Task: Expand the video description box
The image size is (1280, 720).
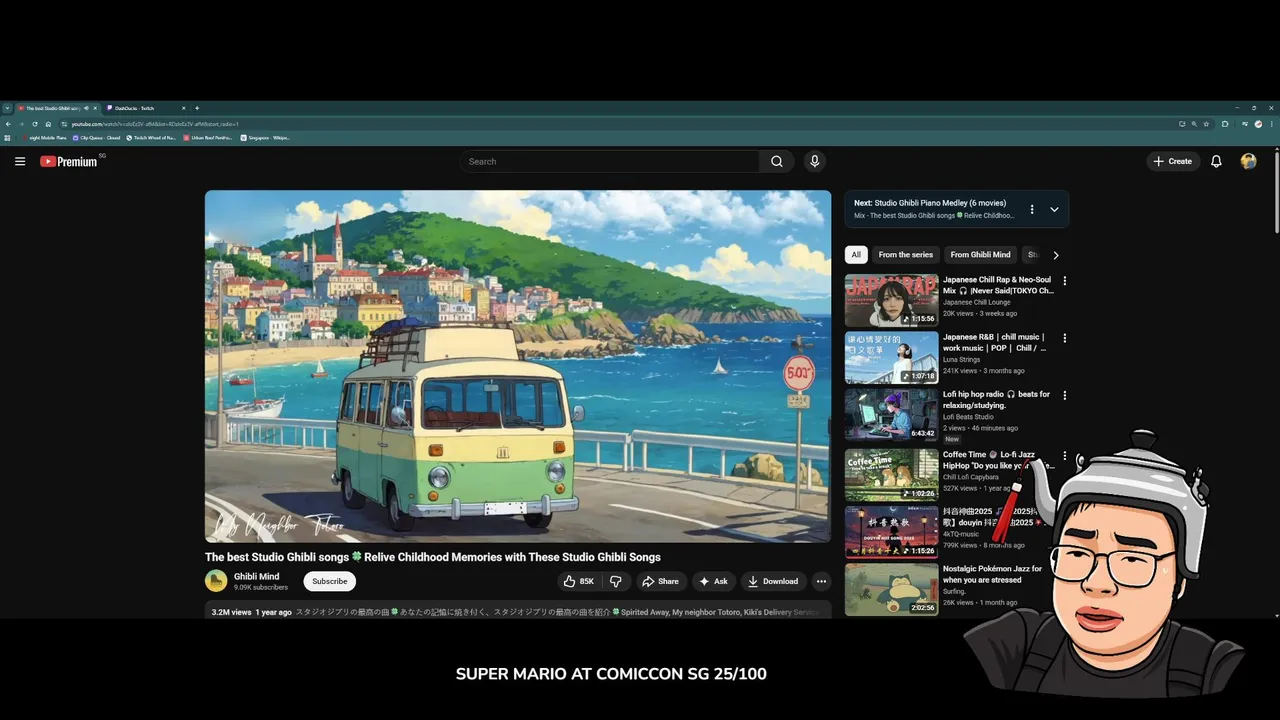Action: tap(518, 611)
